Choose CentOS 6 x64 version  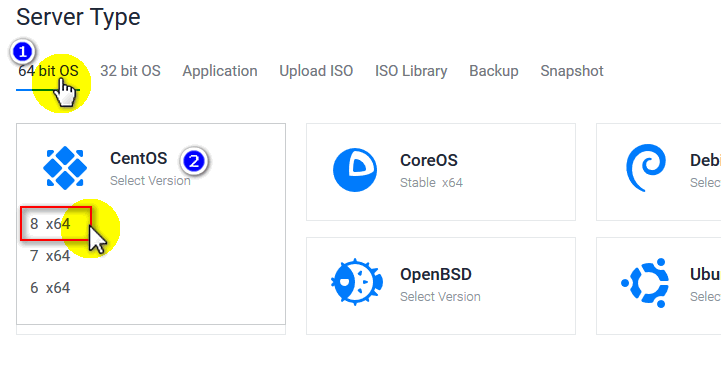[50, 288]
